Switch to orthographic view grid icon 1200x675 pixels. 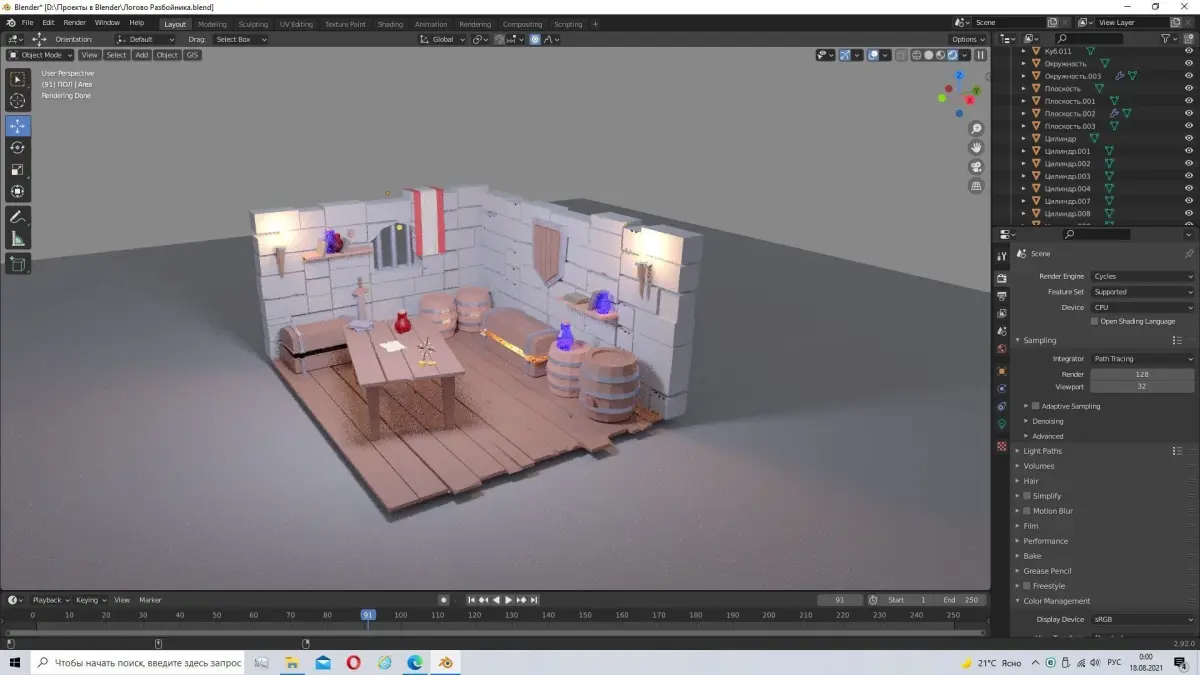point(977,185)
